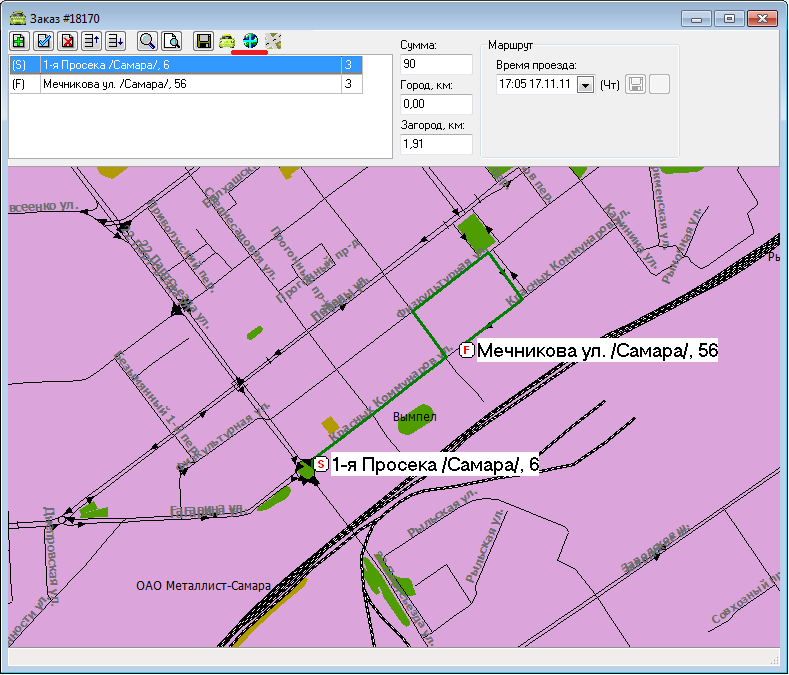Click the delete address red X icon

[67, 41]
